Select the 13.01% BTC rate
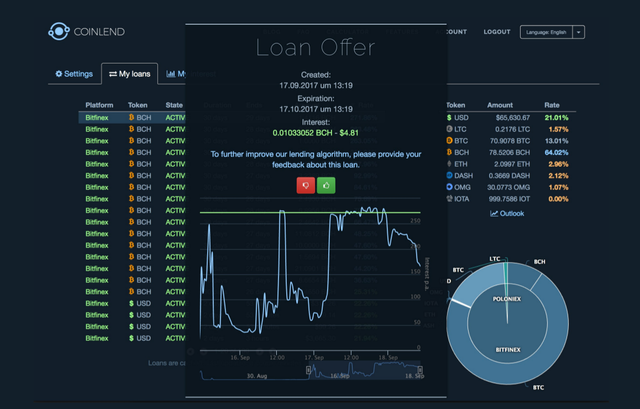Image resolution: width=640 pixels, height=409 pixels. [x=556, y=141]
